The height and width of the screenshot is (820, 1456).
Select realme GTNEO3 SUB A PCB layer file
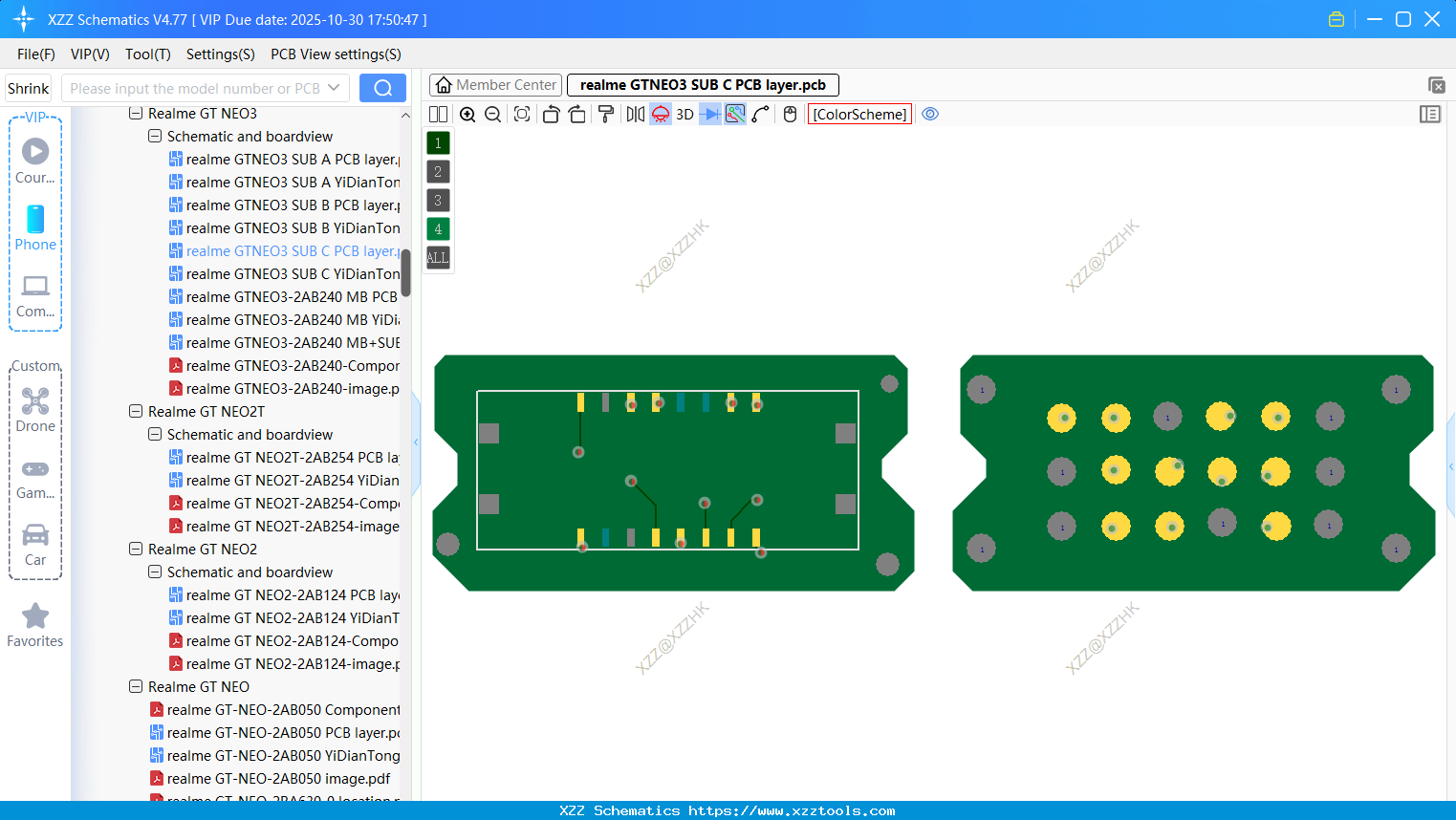click(x=287, y=159)
